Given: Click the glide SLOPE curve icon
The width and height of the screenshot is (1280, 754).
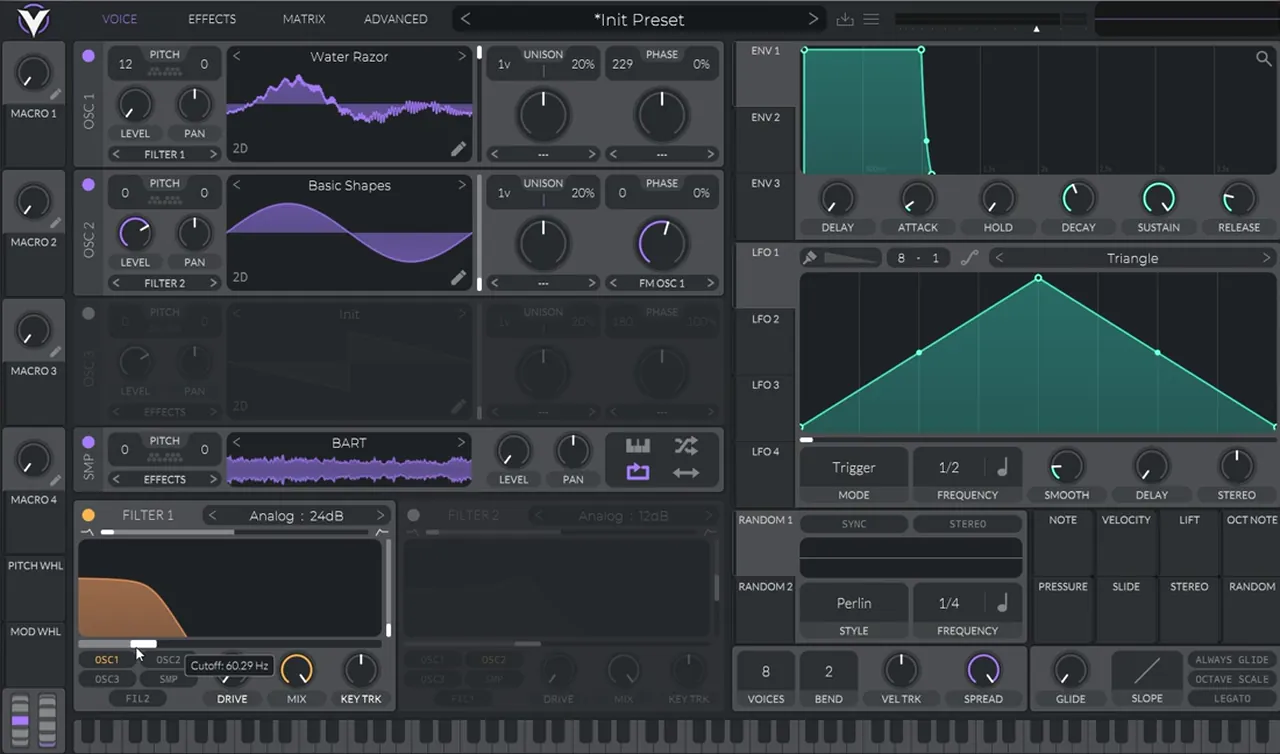Looking at the screenshot, I should (x=1147, y=670).
